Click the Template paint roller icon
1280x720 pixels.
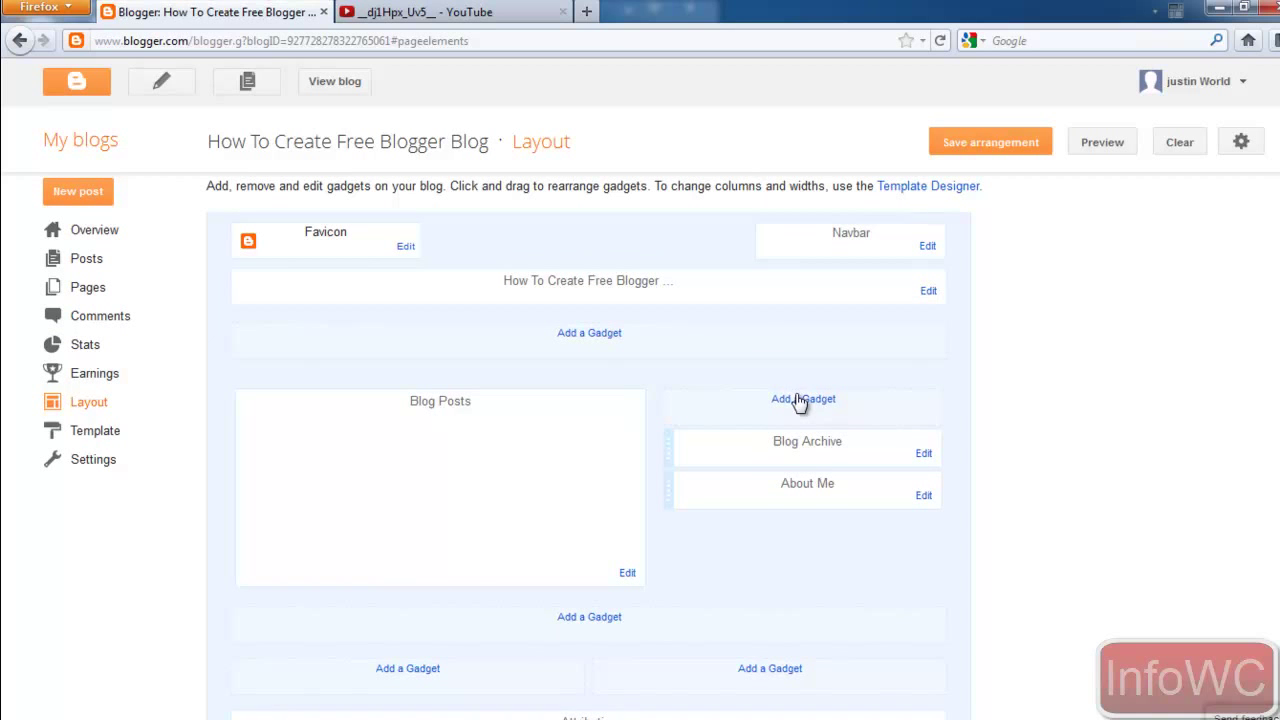(53, 430)
